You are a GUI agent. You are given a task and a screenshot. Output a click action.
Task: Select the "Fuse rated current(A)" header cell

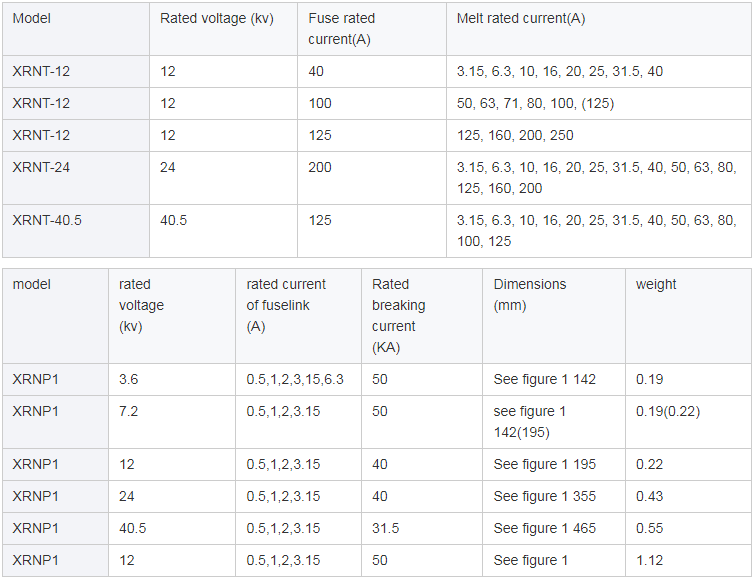click(342, 29)
